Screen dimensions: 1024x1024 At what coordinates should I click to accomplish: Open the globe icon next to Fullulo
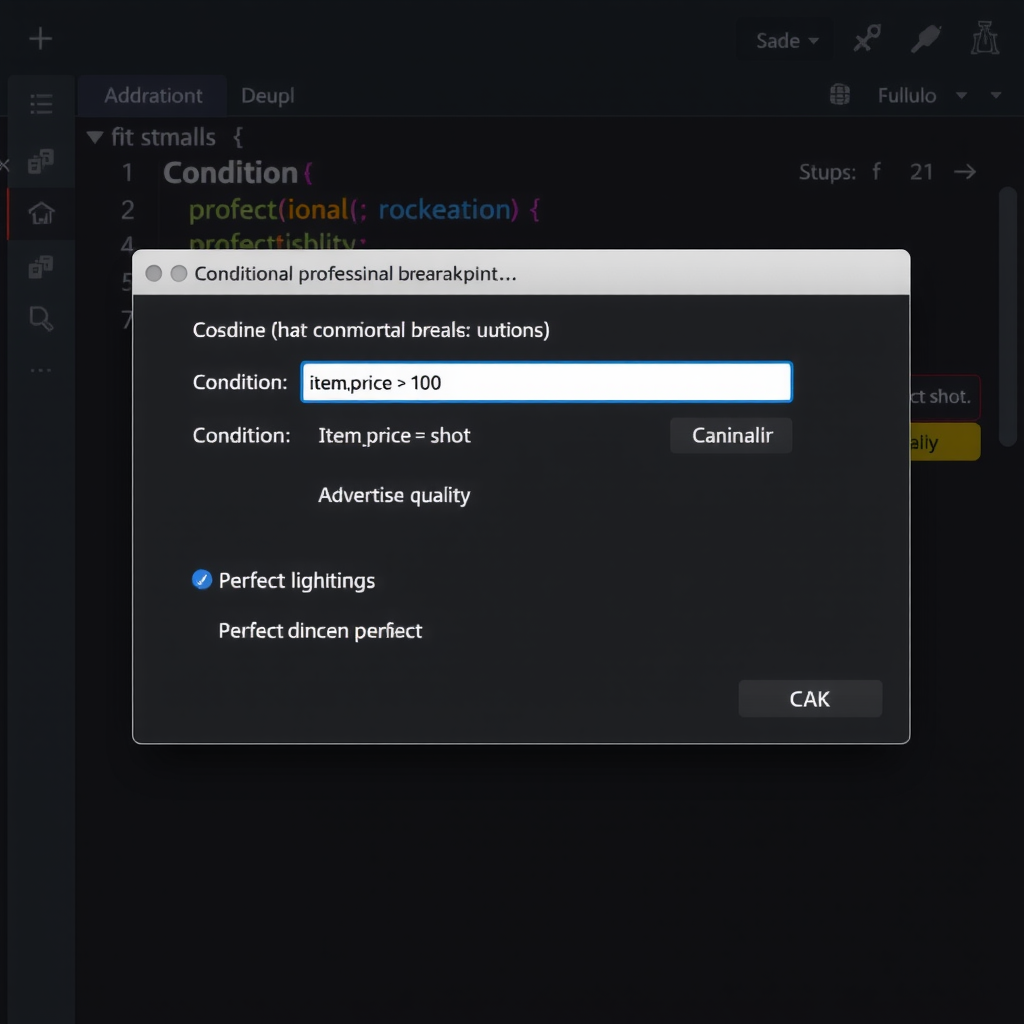pyautogui.click(x=839, y=95)
